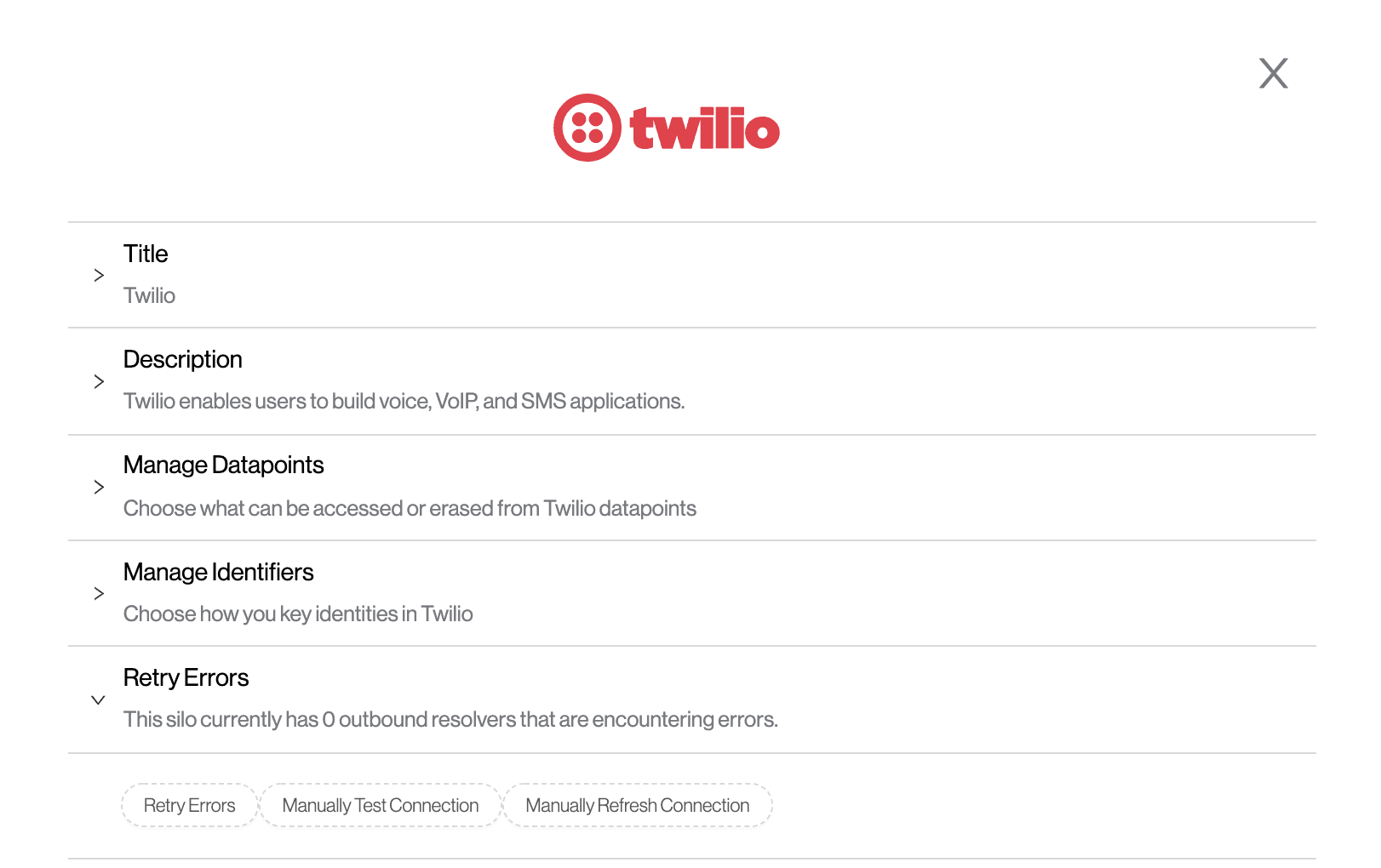Viewport: 1381px width, 868px height.
Task: Click the Retry Errors section heading
Action: 186,677
